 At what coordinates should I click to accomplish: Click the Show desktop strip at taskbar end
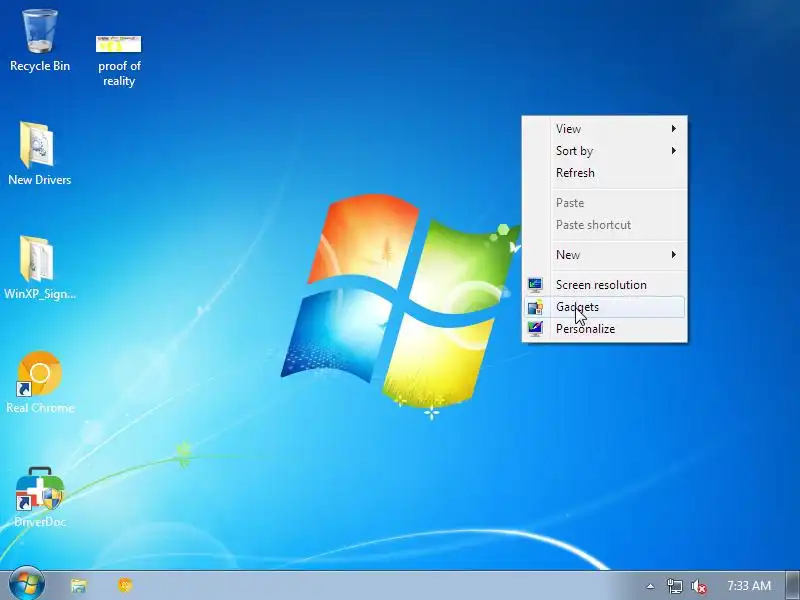pos(793,585)
